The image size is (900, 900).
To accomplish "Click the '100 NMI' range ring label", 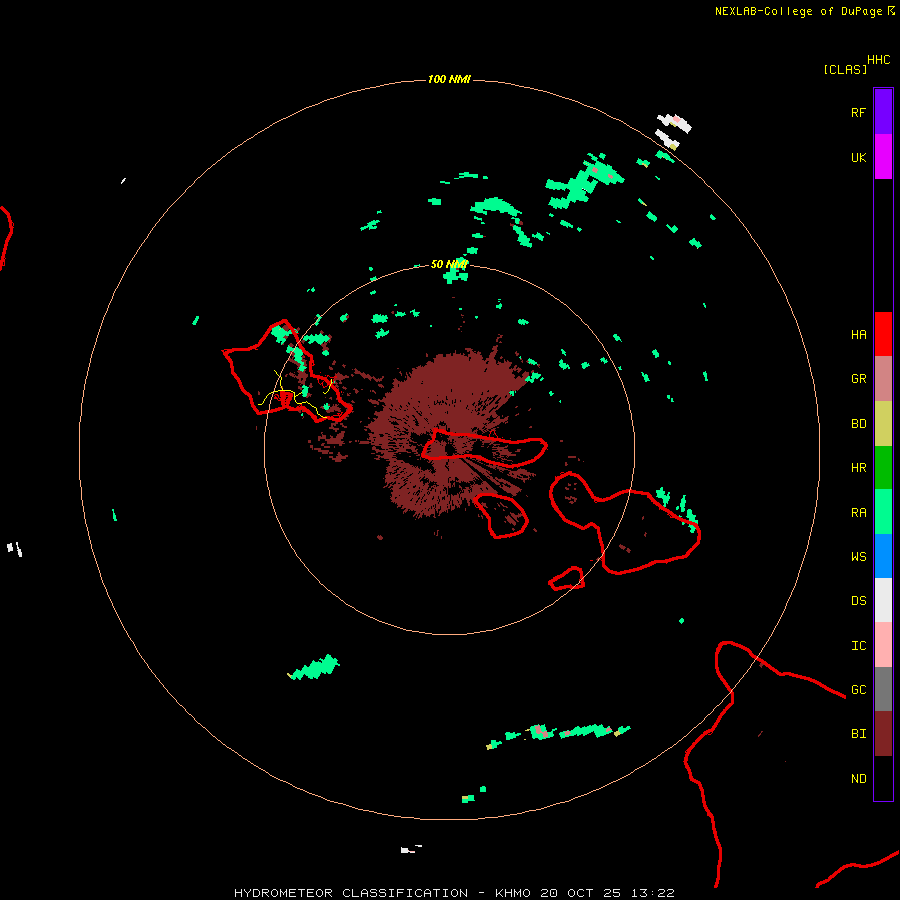I will [x=449, y=79].
